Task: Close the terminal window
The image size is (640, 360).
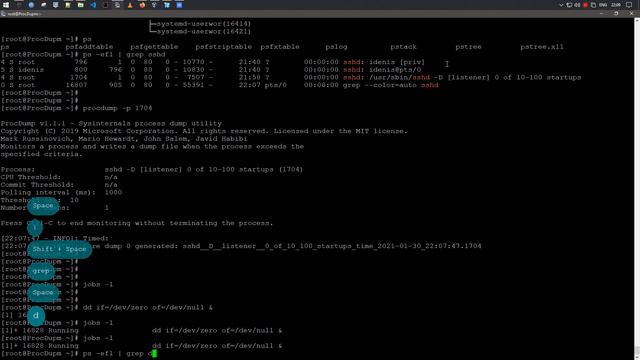Action: pyautogui.click(x=631, y=13)
